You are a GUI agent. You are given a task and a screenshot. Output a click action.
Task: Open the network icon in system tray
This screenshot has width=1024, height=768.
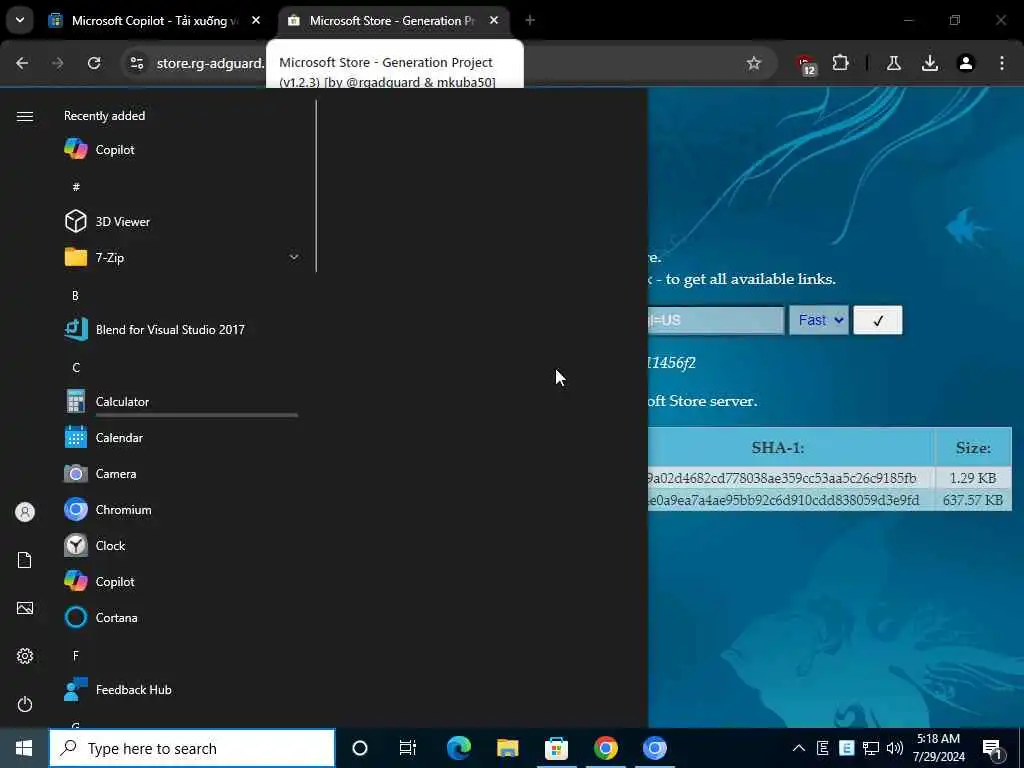(871, 748)
